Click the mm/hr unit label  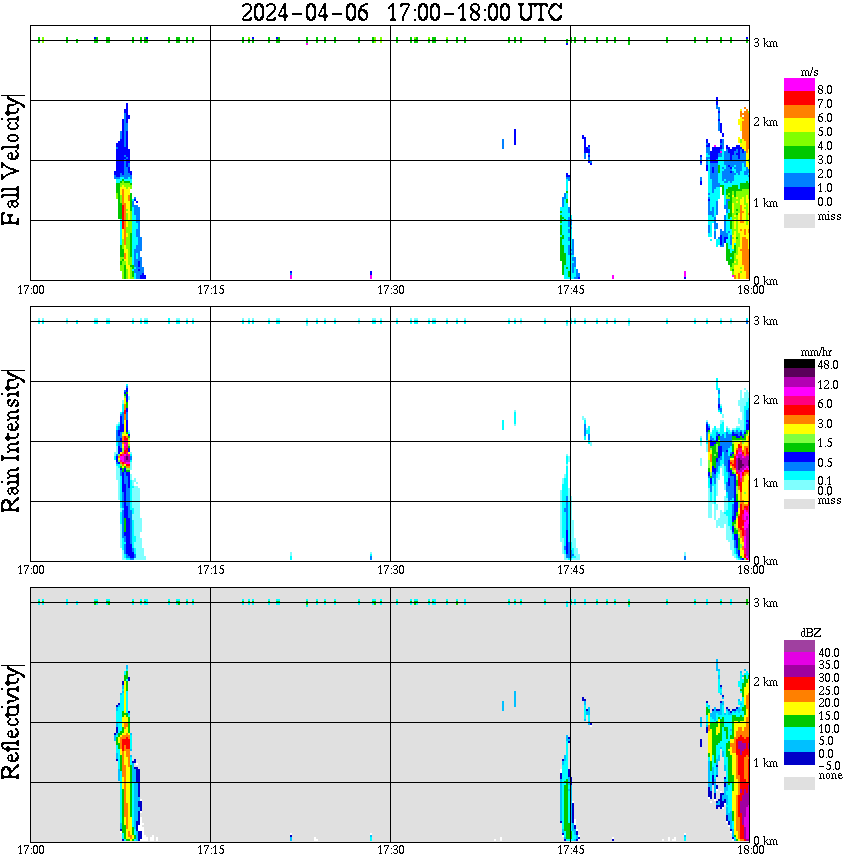click(816, 352)
